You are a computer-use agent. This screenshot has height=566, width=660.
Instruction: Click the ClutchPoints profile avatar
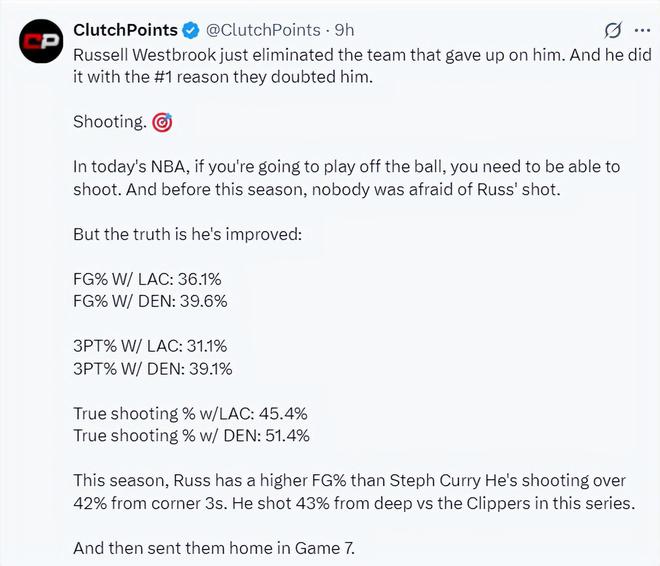[41, 44]
